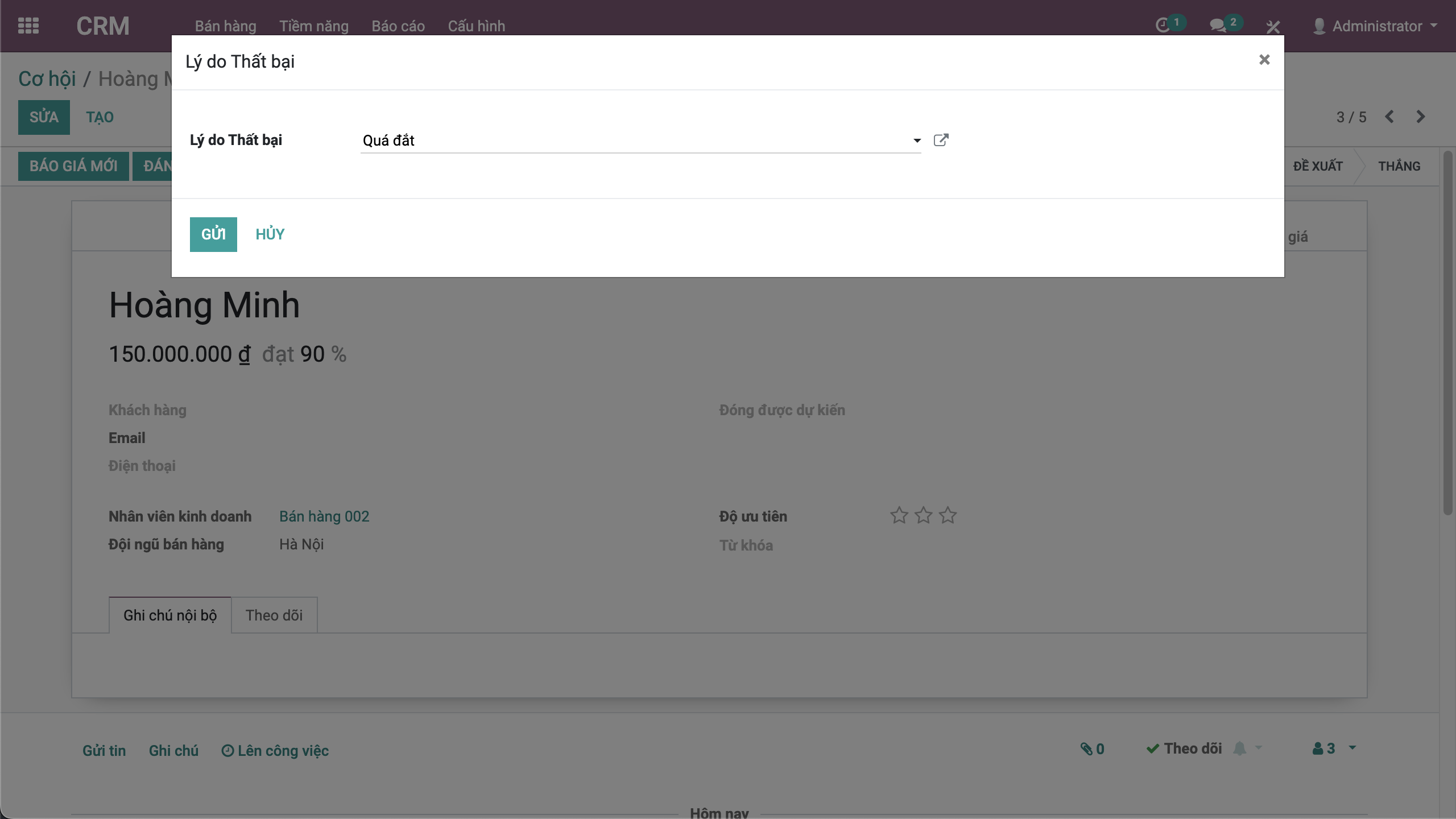Open the Báo cáo menu

[x=398, y=26]
